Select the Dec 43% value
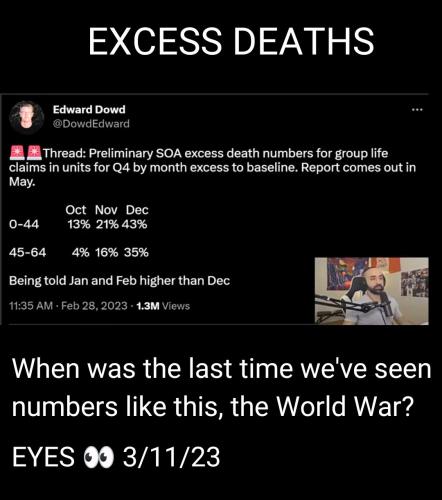 [x=134, y=224]
